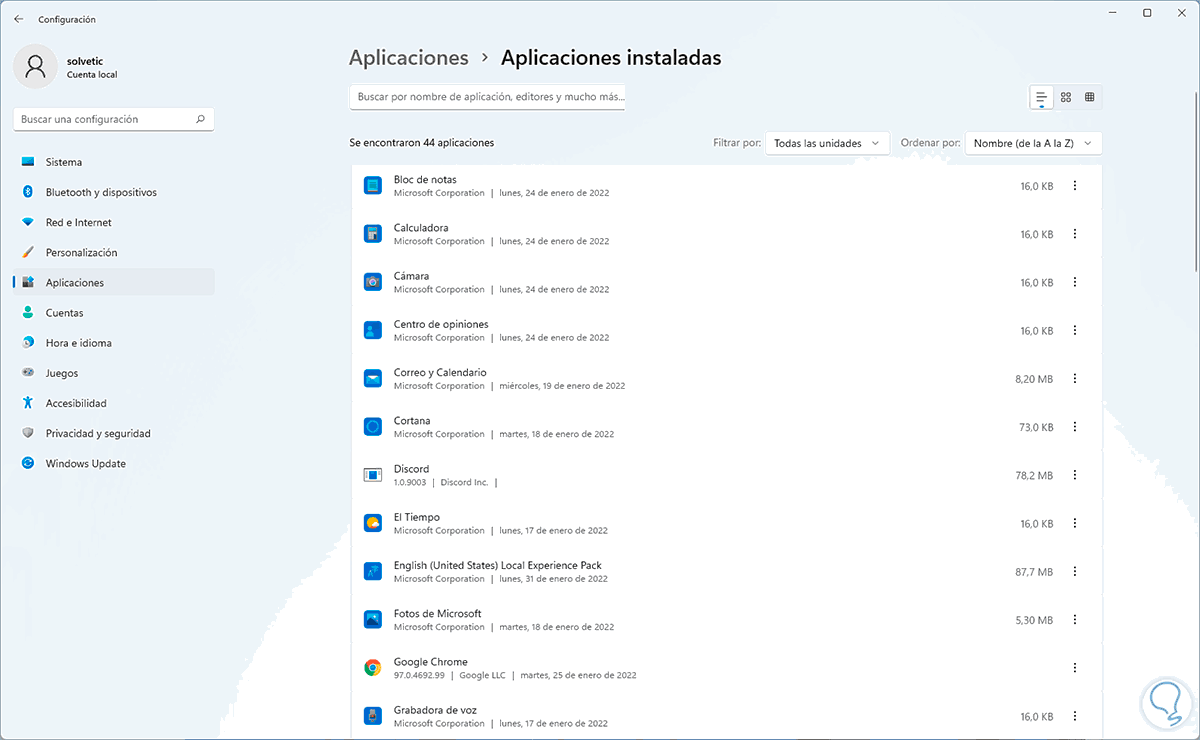Open options menu for Grabadora de voz
1200x740 pixels.
(1075, 716)
